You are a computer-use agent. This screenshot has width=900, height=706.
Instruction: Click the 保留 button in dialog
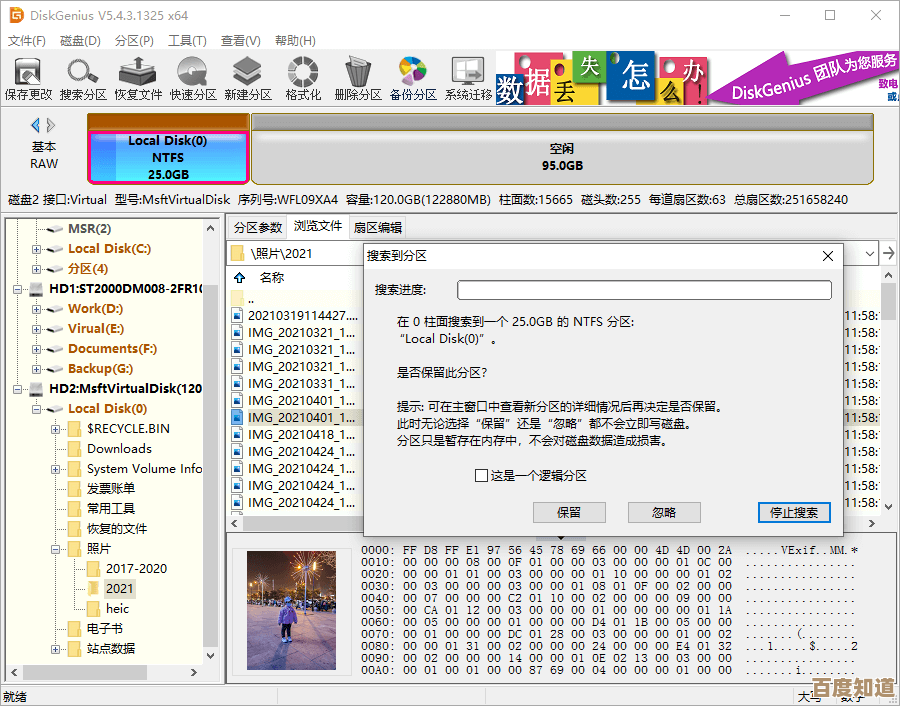[569, 512]
